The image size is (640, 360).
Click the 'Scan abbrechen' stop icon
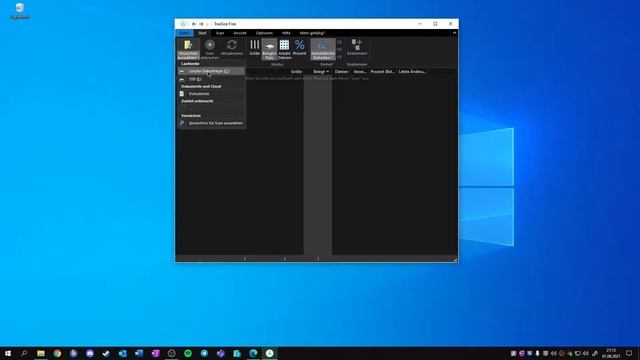pos(210,45)
